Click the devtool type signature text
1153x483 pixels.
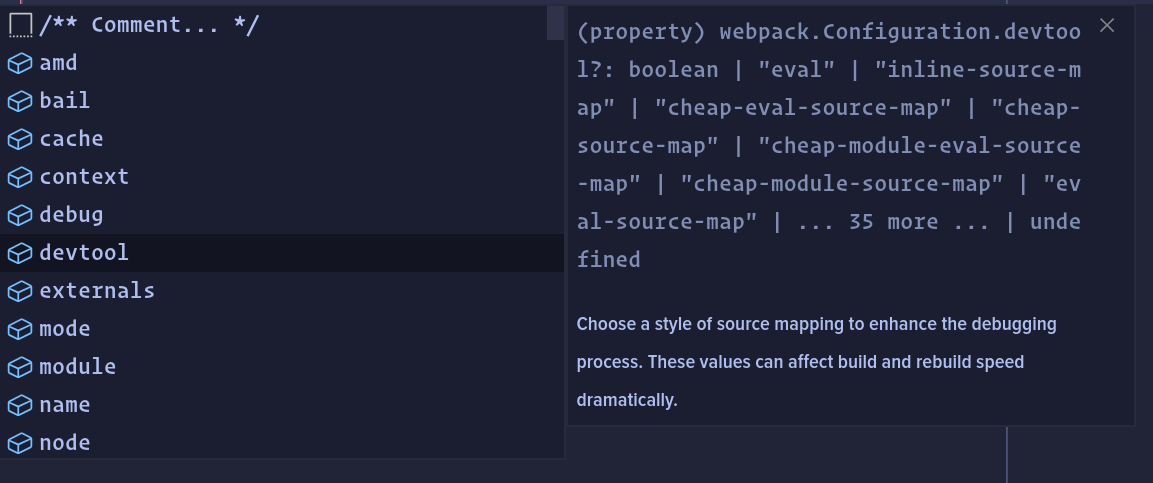point(829,146)
